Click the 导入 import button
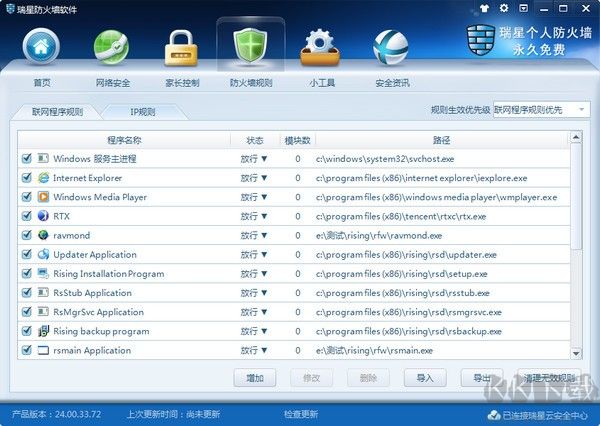This screenshot has width=600, height=426. click(x=425, y=378)
